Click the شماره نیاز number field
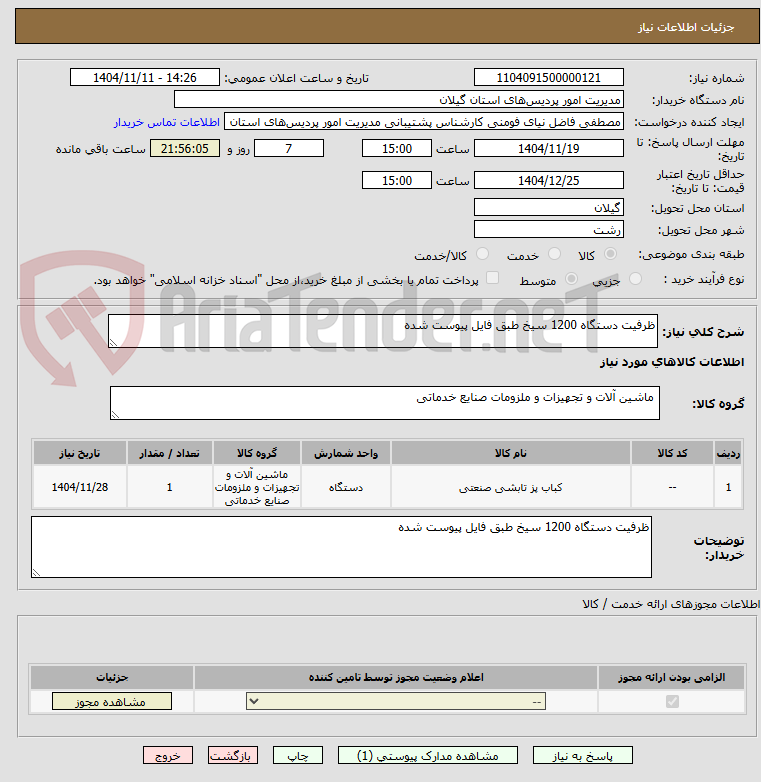This screenshot has width=761, height=782. click(549, 78)
